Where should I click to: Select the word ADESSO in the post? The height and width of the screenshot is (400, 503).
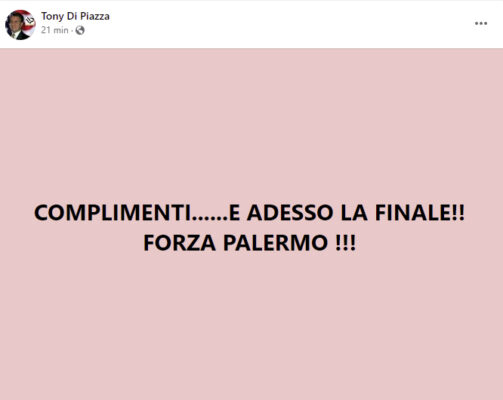coord(290,213)
